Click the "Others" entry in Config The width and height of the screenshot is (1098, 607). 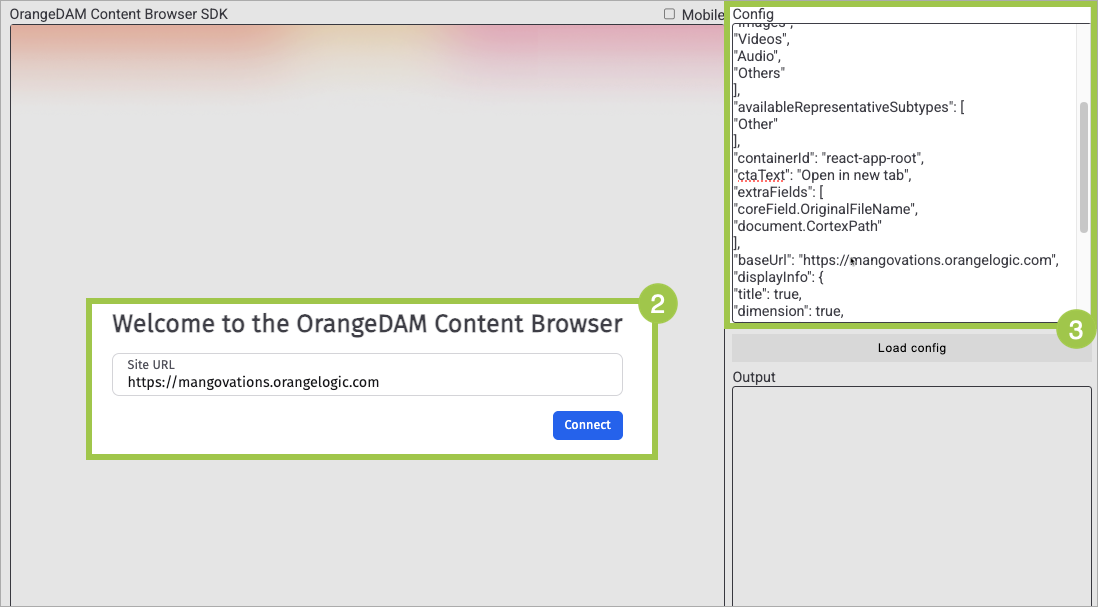759,73
